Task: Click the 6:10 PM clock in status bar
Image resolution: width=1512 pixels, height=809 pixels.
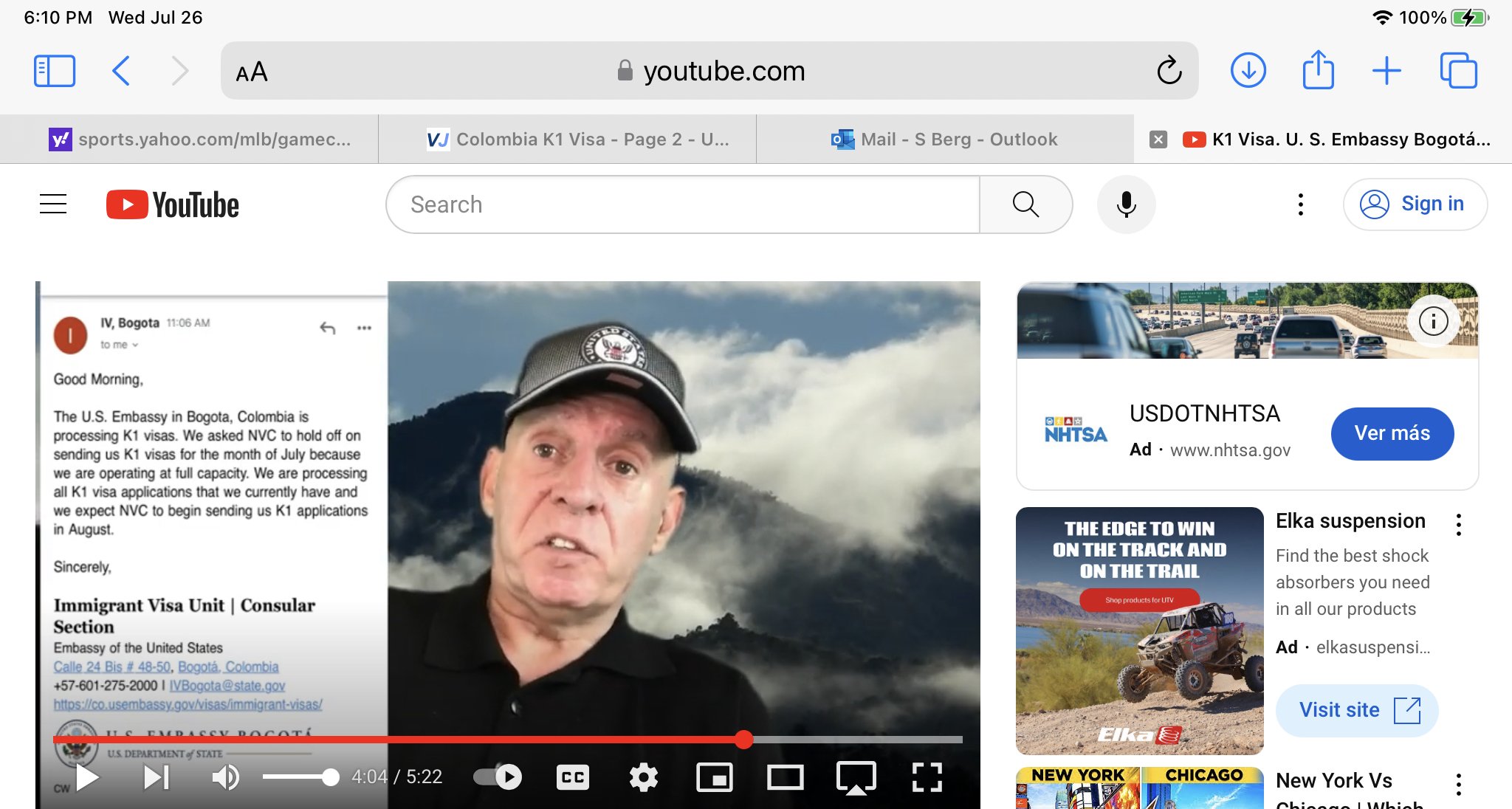Action: (58, 18)
